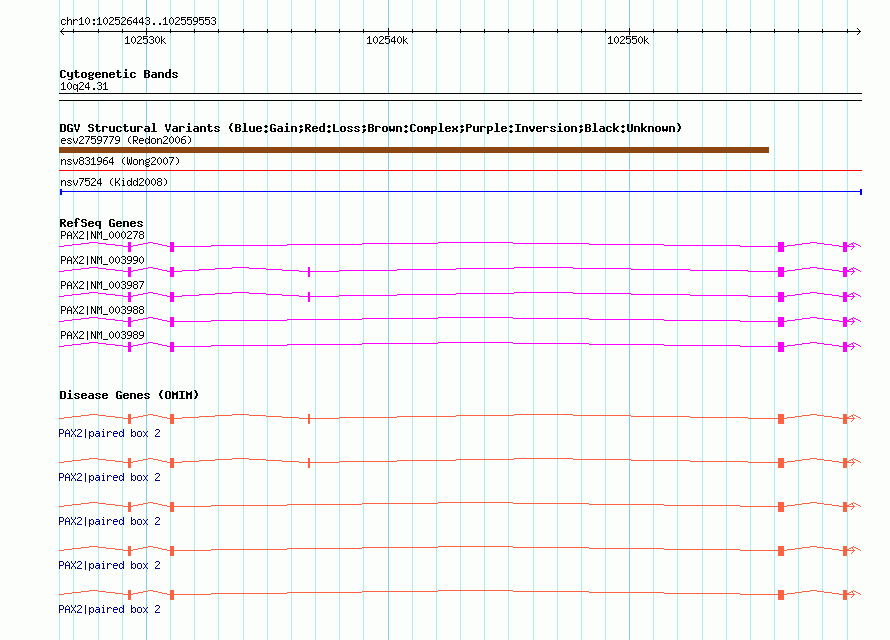Click the 102540k ruler tick label
The width and height of the screenshot is (890, 640).
coord(387,40)
